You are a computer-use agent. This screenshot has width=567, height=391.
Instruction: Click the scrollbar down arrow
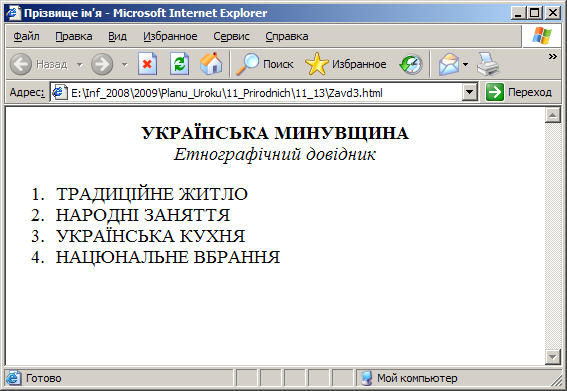[x=553, y=357]
